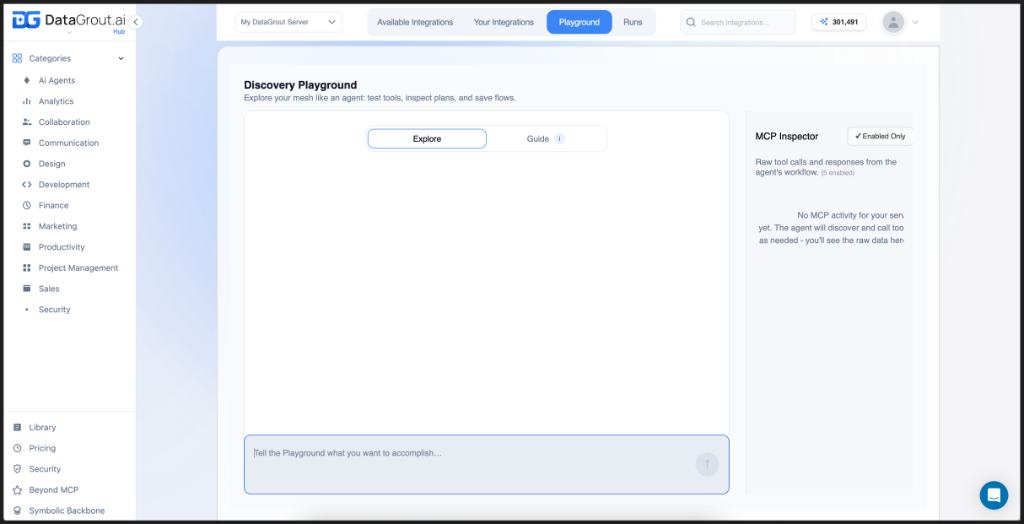Click the Marketing icon

pos(27,226)
